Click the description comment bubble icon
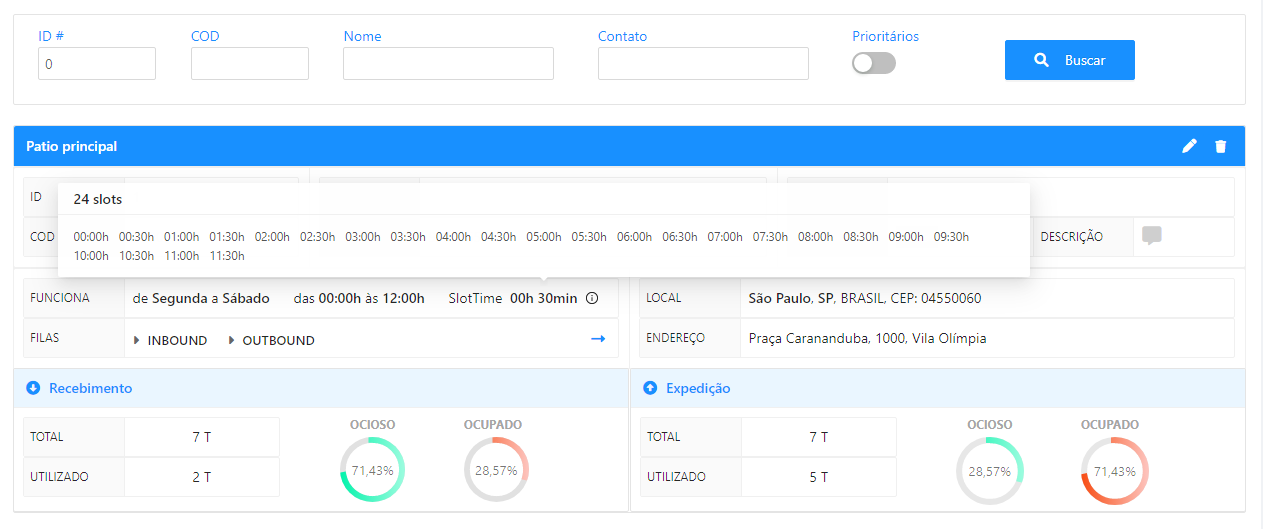Image resolution: width=1263 pixels, height=529 pixels. tap(1152, 237)
